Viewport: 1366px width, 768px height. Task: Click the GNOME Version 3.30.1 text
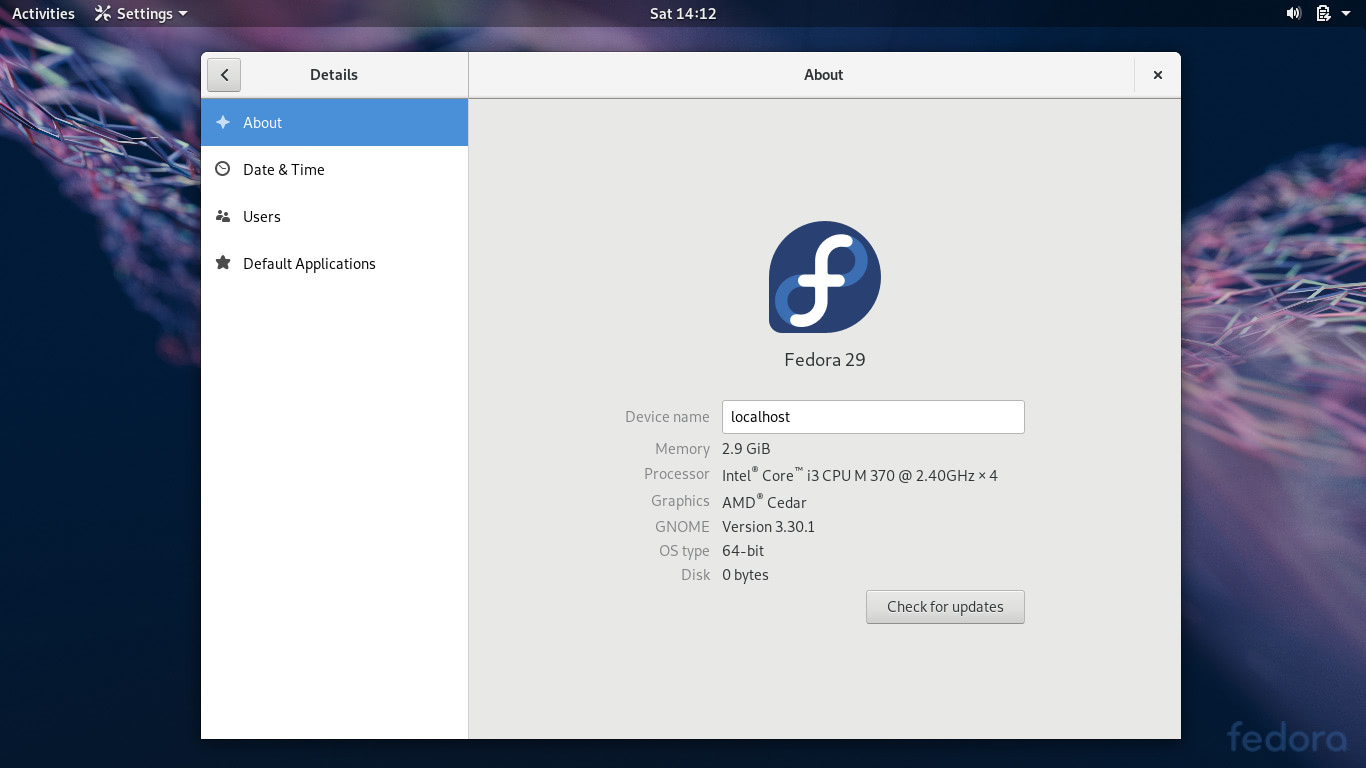point(768,527)
